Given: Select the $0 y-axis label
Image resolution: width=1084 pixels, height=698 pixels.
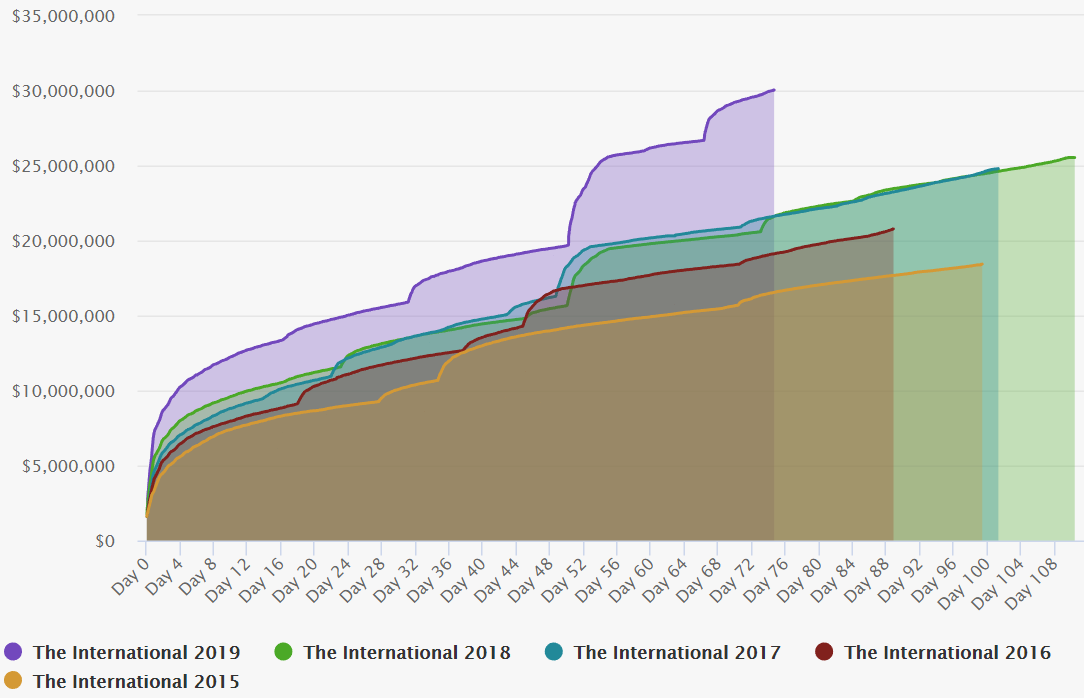Looking at the screenshot, I should (x=103, y=541).
